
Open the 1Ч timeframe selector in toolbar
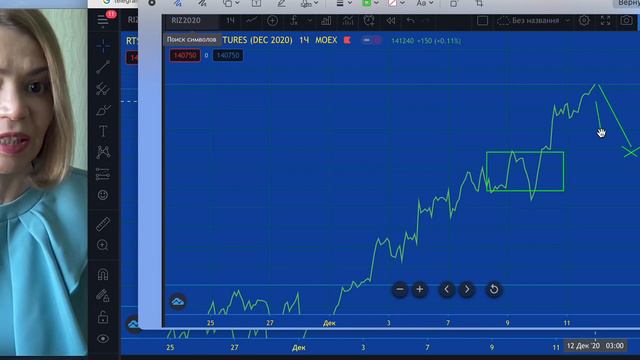pos(231,20)
